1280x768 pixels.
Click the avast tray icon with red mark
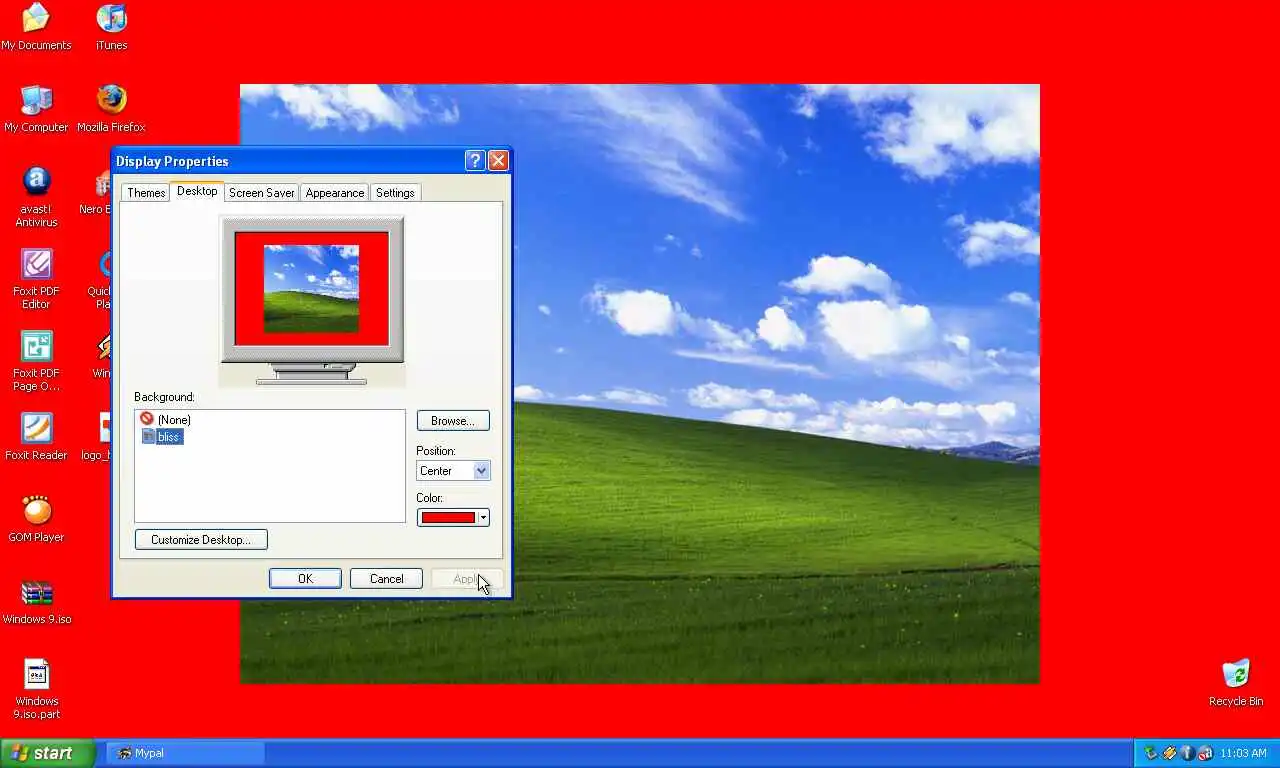click(1205, 753)
